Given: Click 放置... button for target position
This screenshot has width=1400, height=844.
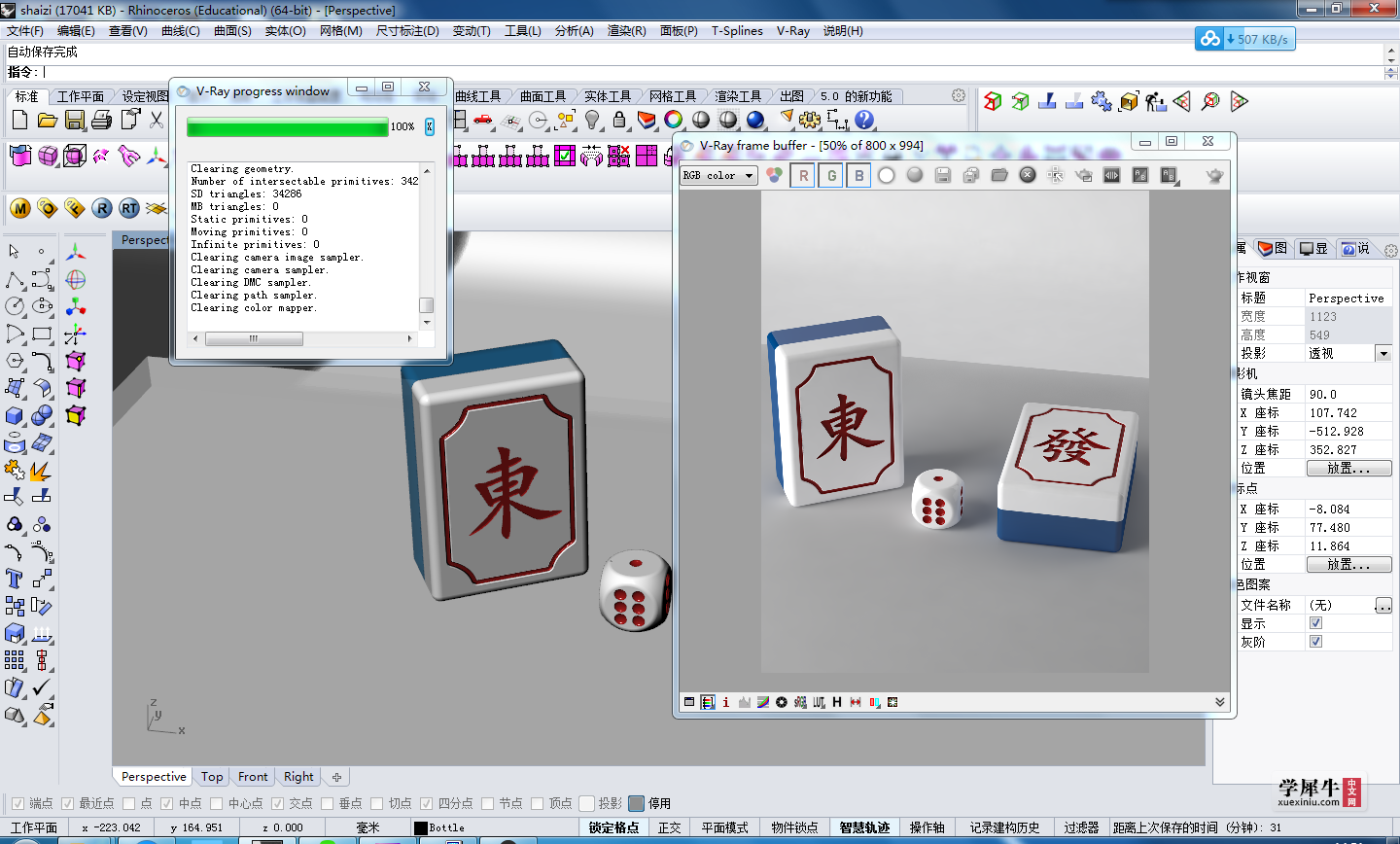Looking at the screenshot, I should pyautogui.click(x=1348, y=564).
